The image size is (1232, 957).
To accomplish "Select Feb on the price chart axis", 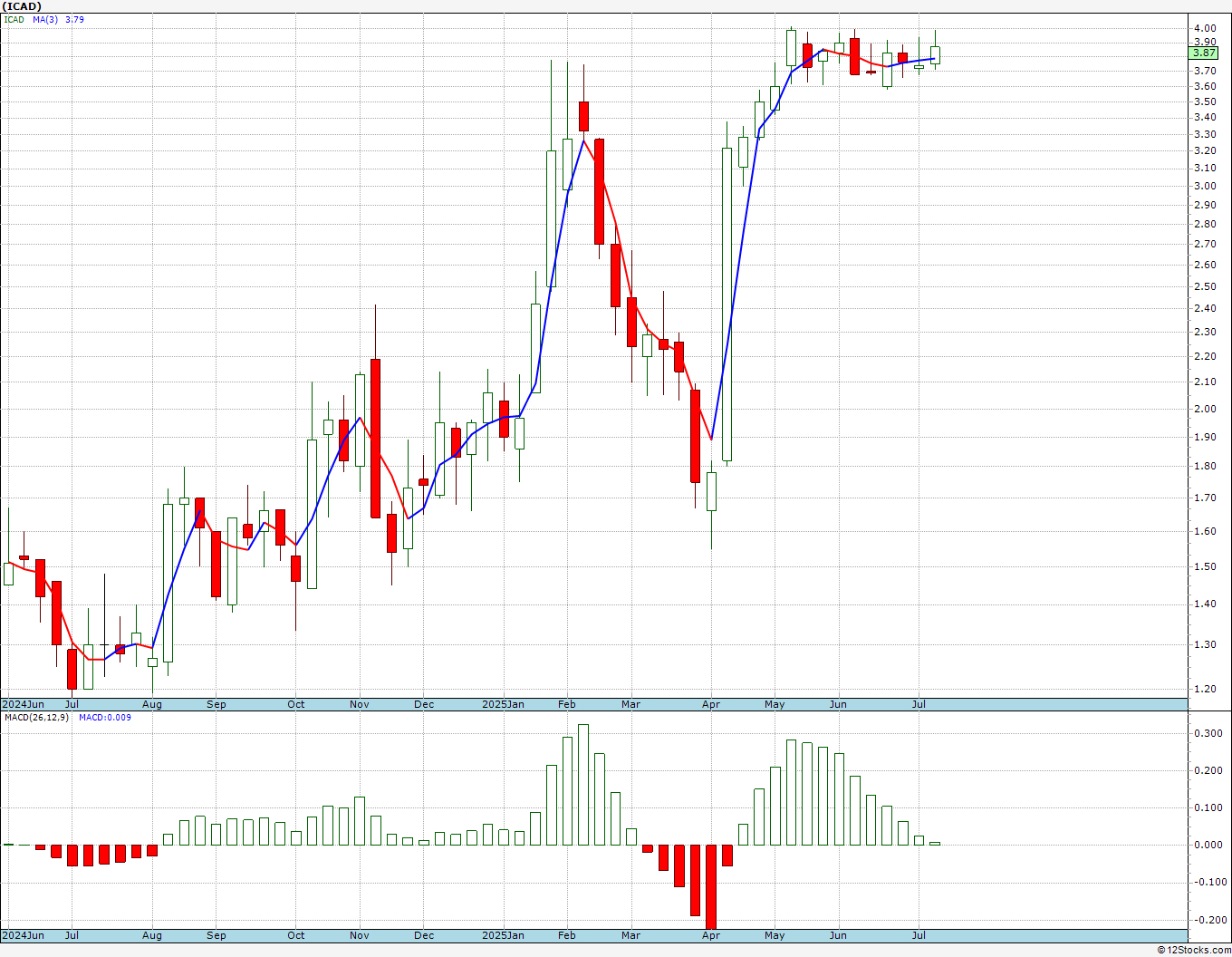I will 567,704.
